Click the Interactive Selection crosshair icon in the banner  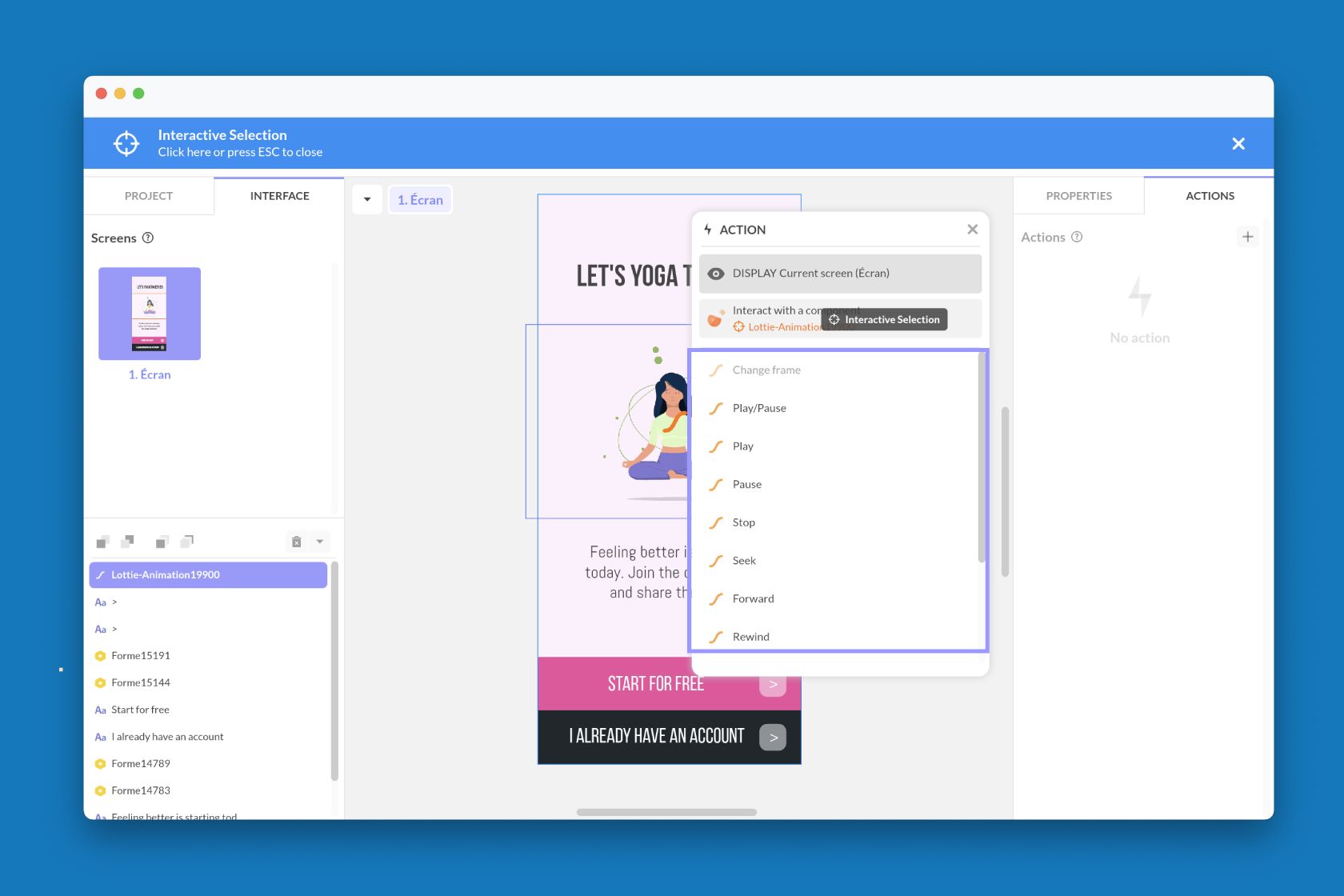point(126,142)
